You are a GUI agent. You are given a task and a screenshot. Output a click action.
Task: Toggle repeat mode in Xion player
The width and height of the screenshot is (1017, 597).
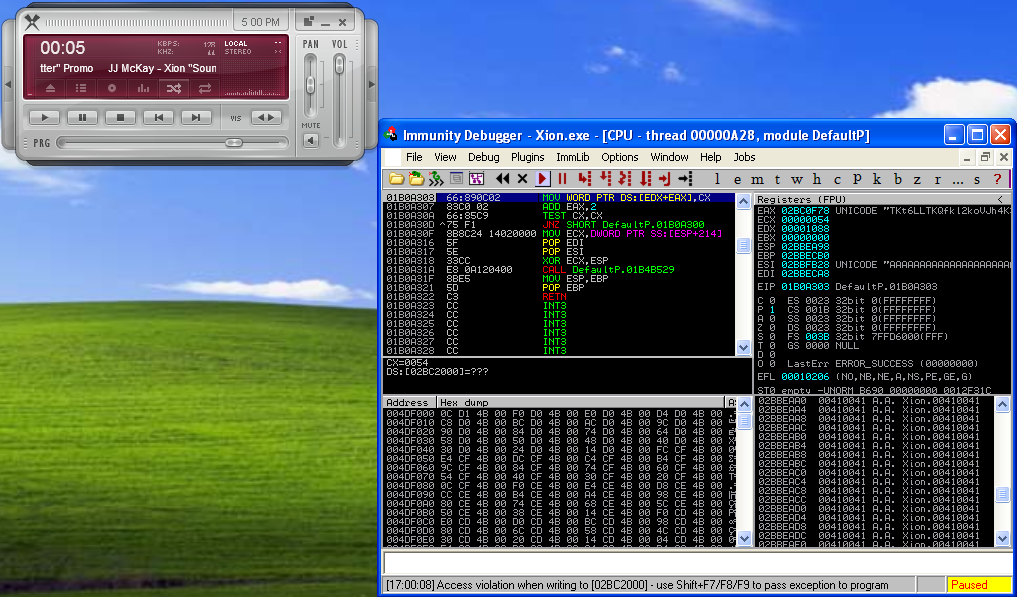205,88
